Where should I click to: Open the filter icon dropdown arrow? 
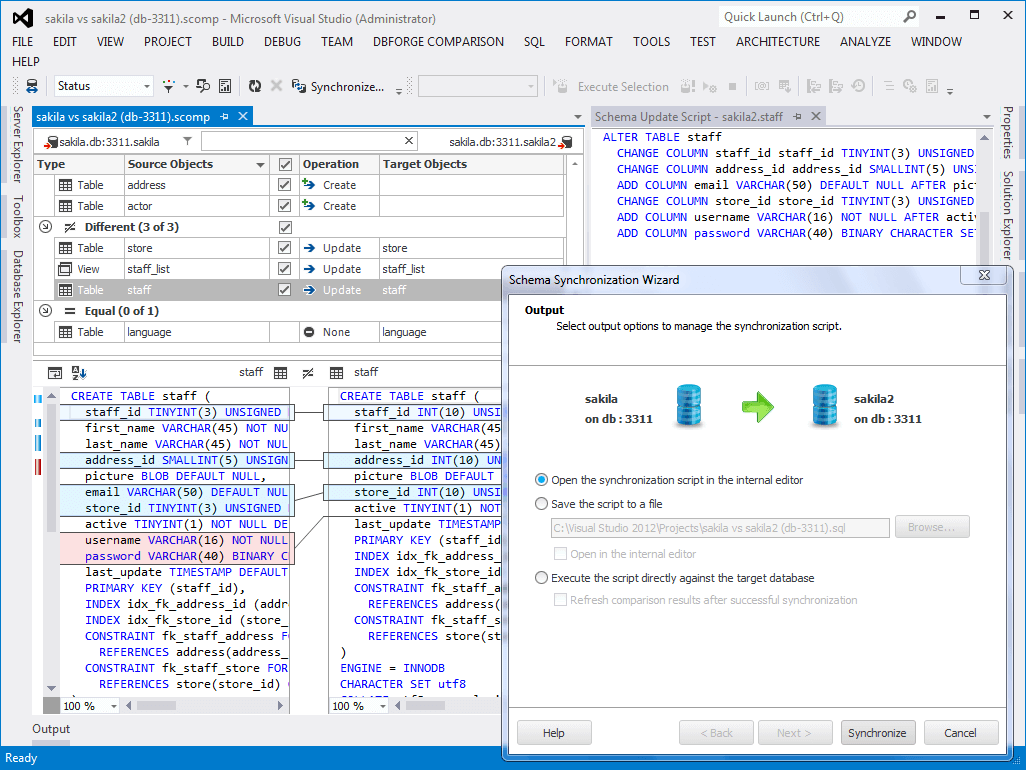click(186, 86)
